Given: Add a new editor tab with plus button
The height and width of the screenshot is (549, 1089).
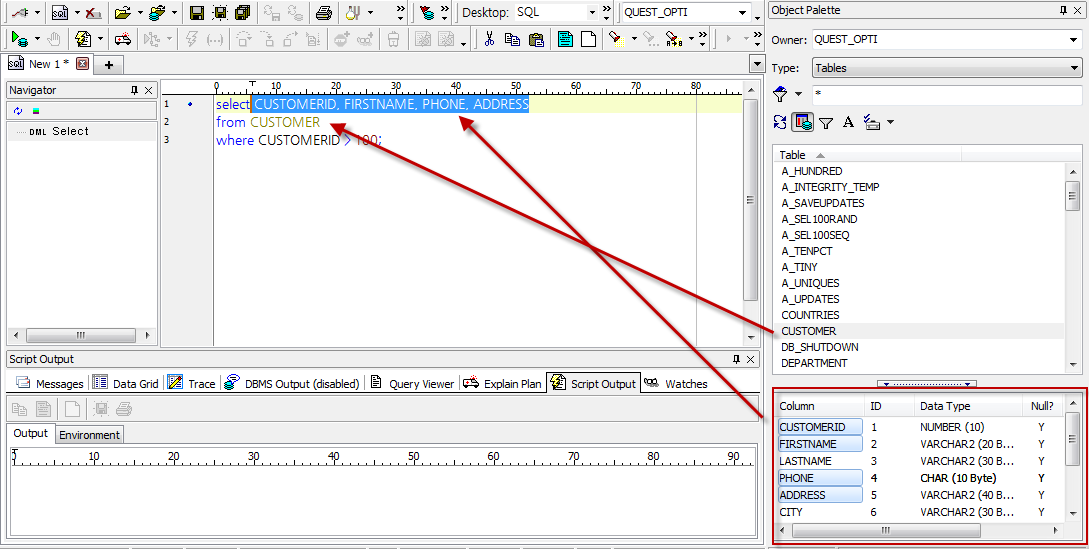Looking at the screenshot, I should pyautogui.click(x=108, y=64).
